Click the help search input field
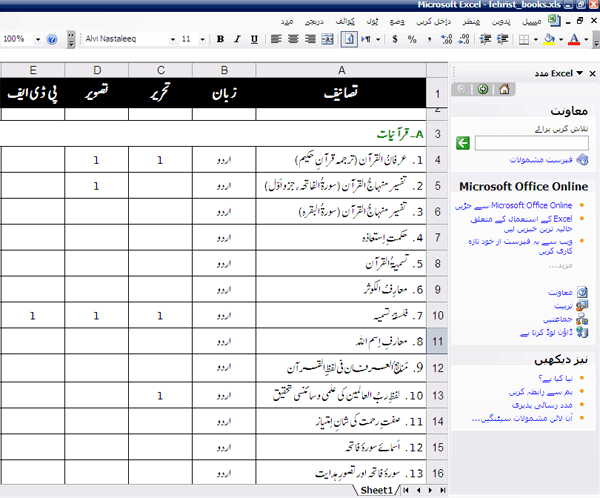The width and height of the screenshot is (600, 498). click(x=532, y=143)
